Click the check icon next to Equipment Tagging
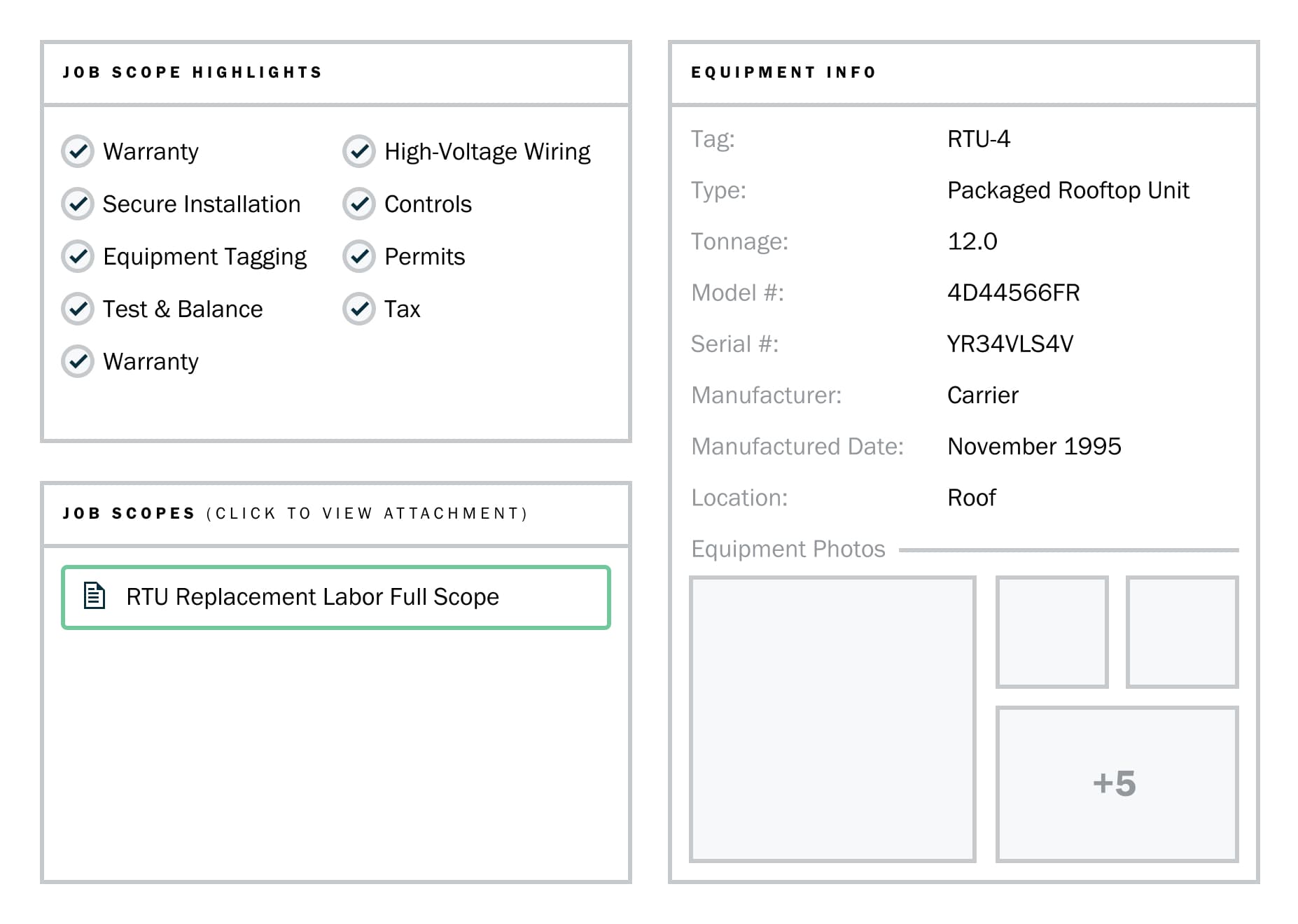1298x924 pixels. (78, 256)
